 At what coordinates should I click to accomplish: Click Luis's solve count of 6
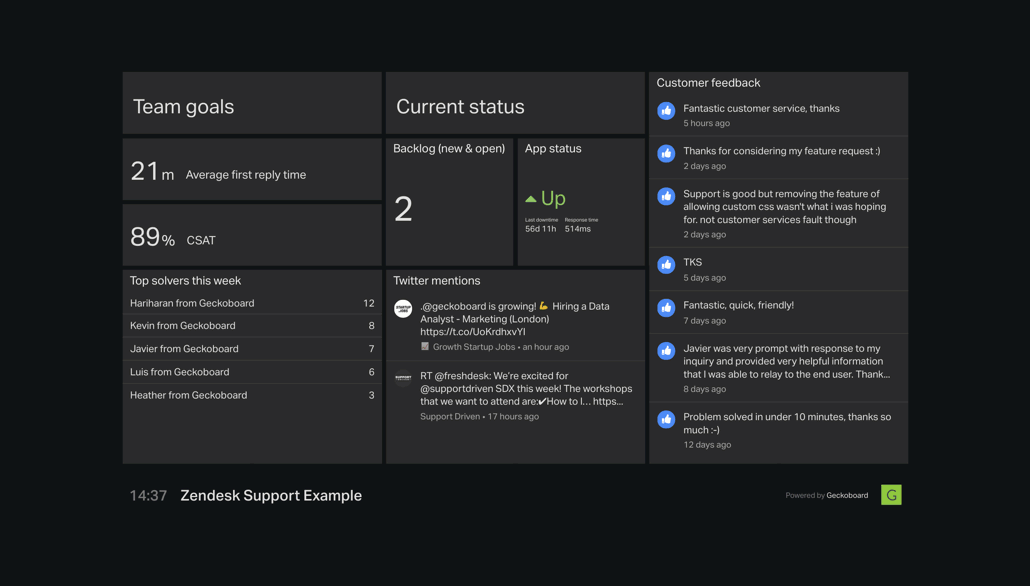(371, 372)
